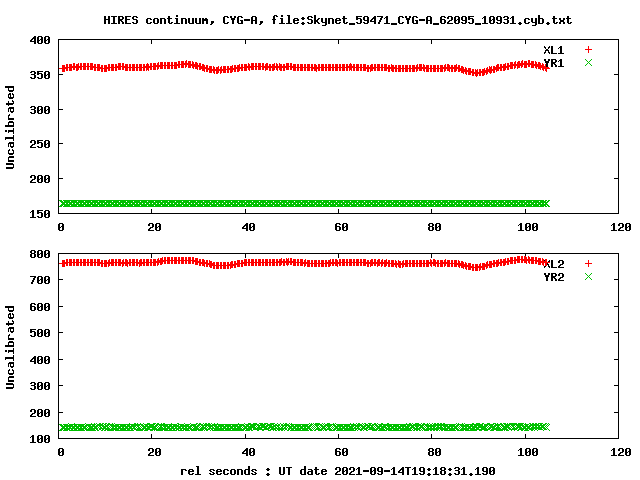Click the XL2 legend label
The height and width of the screenshot is (480, 640).
pos(553,264)
